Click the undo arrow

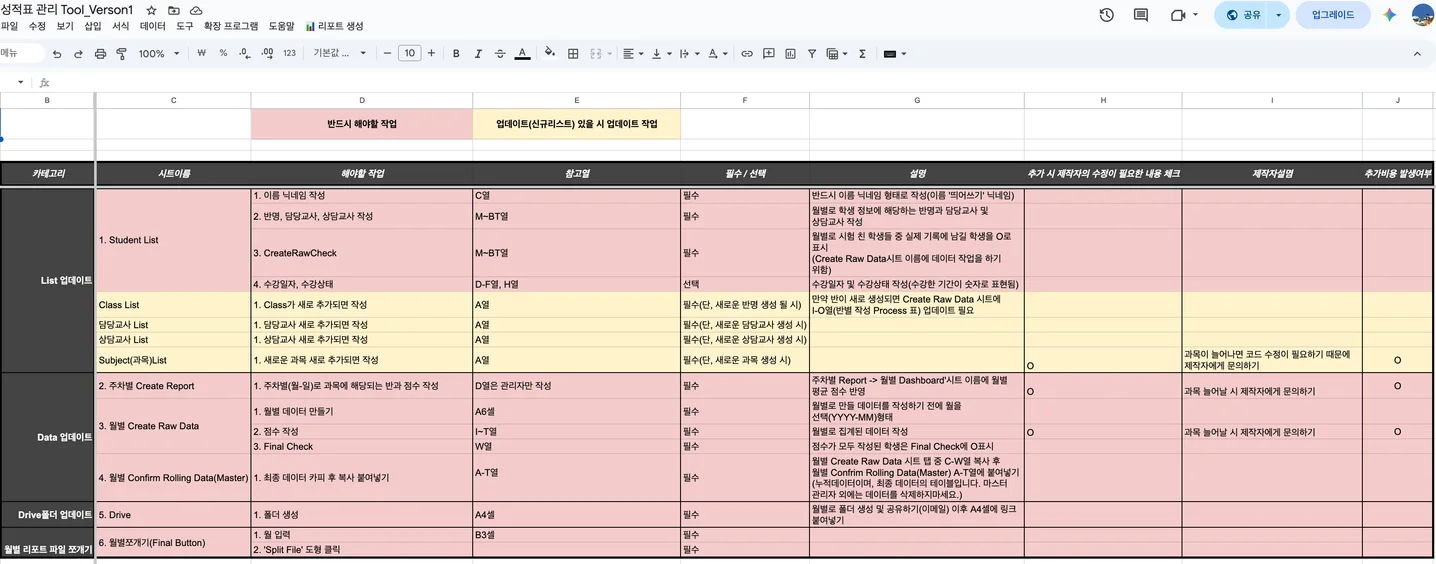tap(57, 54)
